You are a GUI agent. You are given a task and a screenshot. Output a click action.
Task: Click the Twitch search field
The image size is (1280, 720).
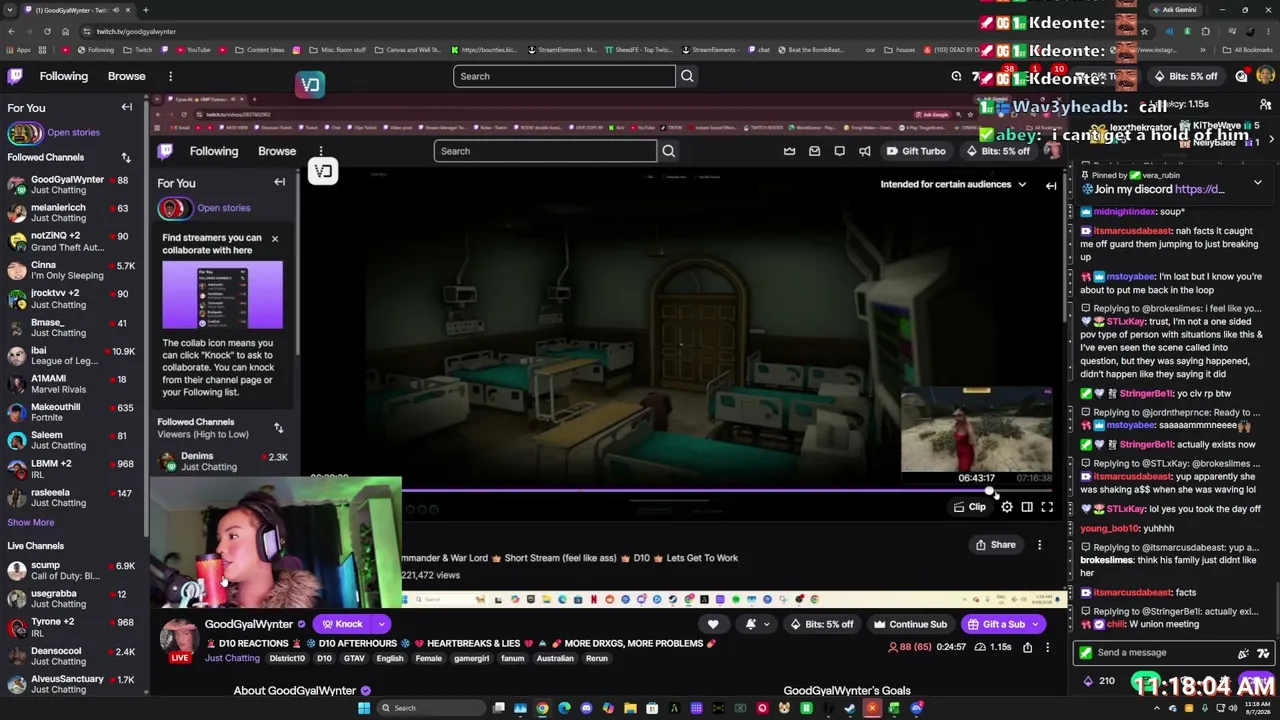(x=564, y=76)
